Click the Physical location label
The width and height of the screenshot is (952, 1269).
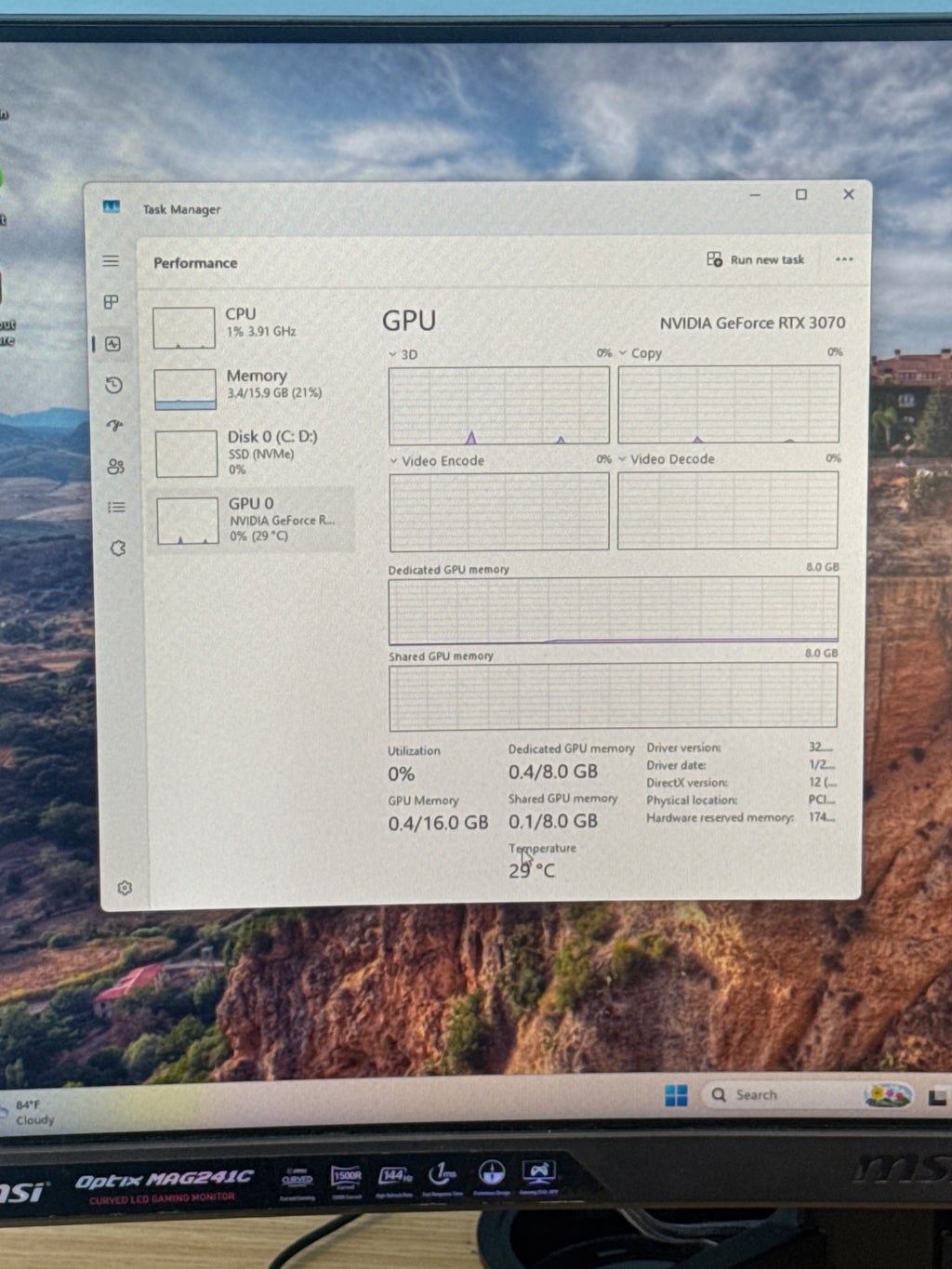pyautogui.click(x=692, y=800)
